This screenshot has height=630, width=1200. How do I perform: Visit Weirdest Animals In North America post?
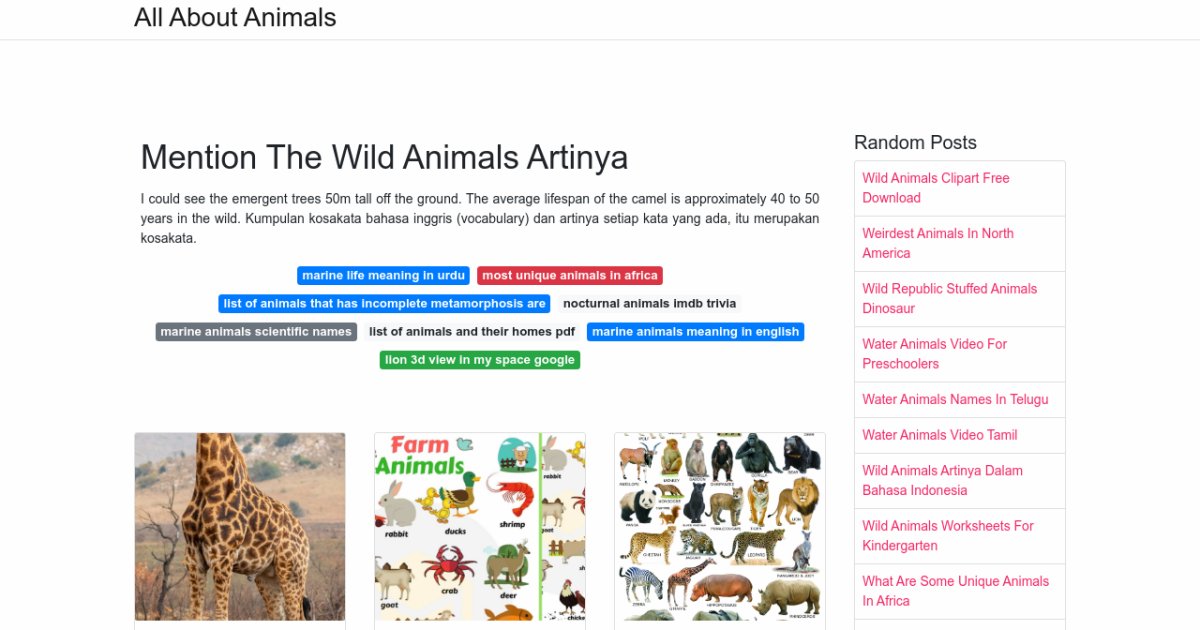(x=938, y=243)
